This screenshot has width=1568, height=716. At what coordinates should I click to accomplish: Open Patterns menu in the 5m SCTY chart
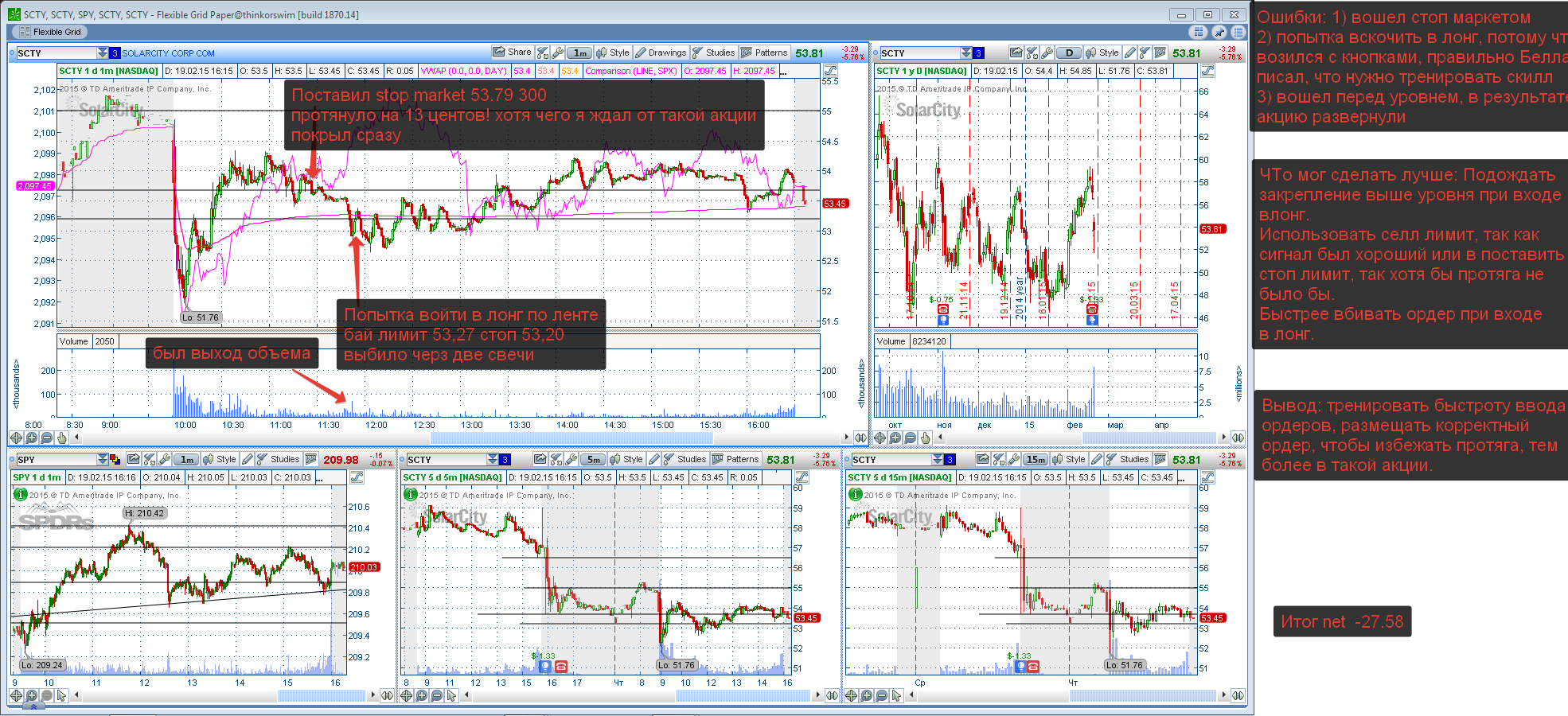pos(735,459)
